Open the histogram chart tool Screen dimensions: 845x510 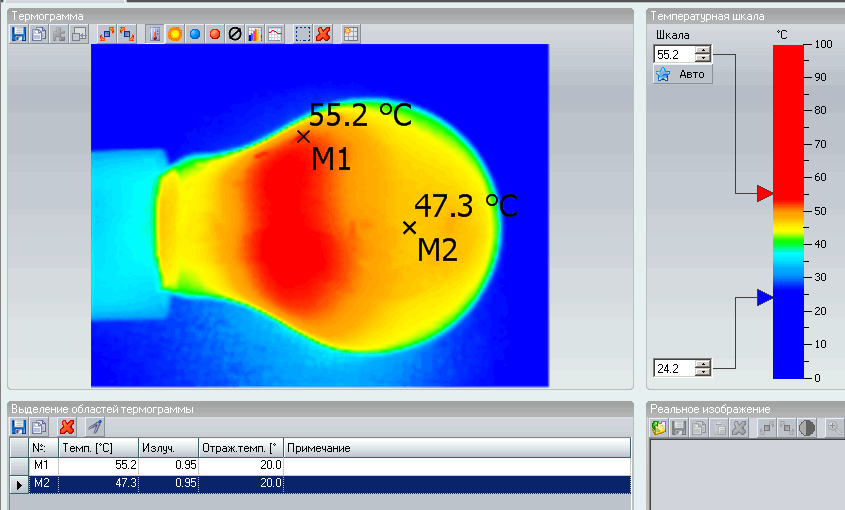point(254,34)
